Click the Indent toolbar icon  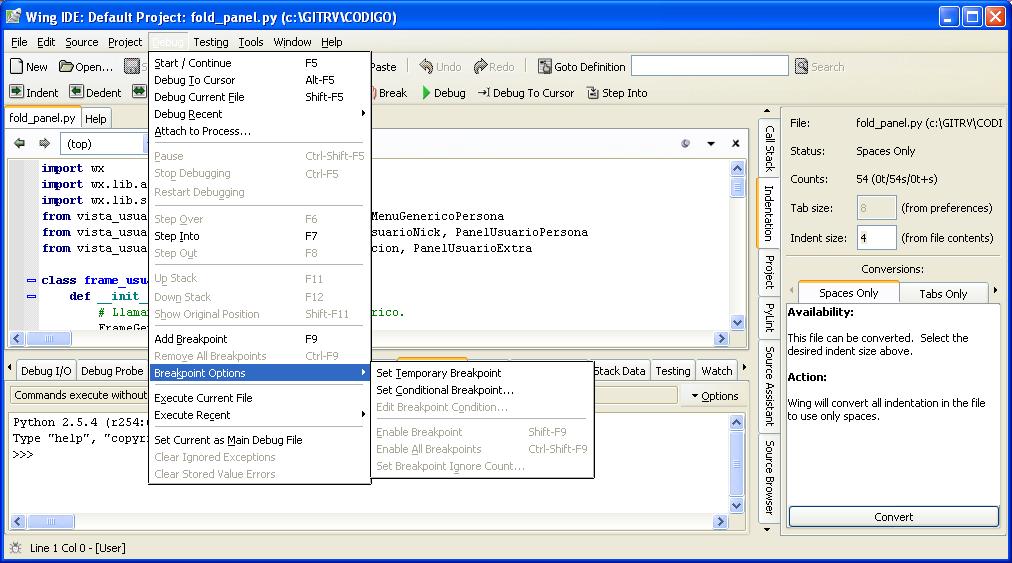coord(17,92)
